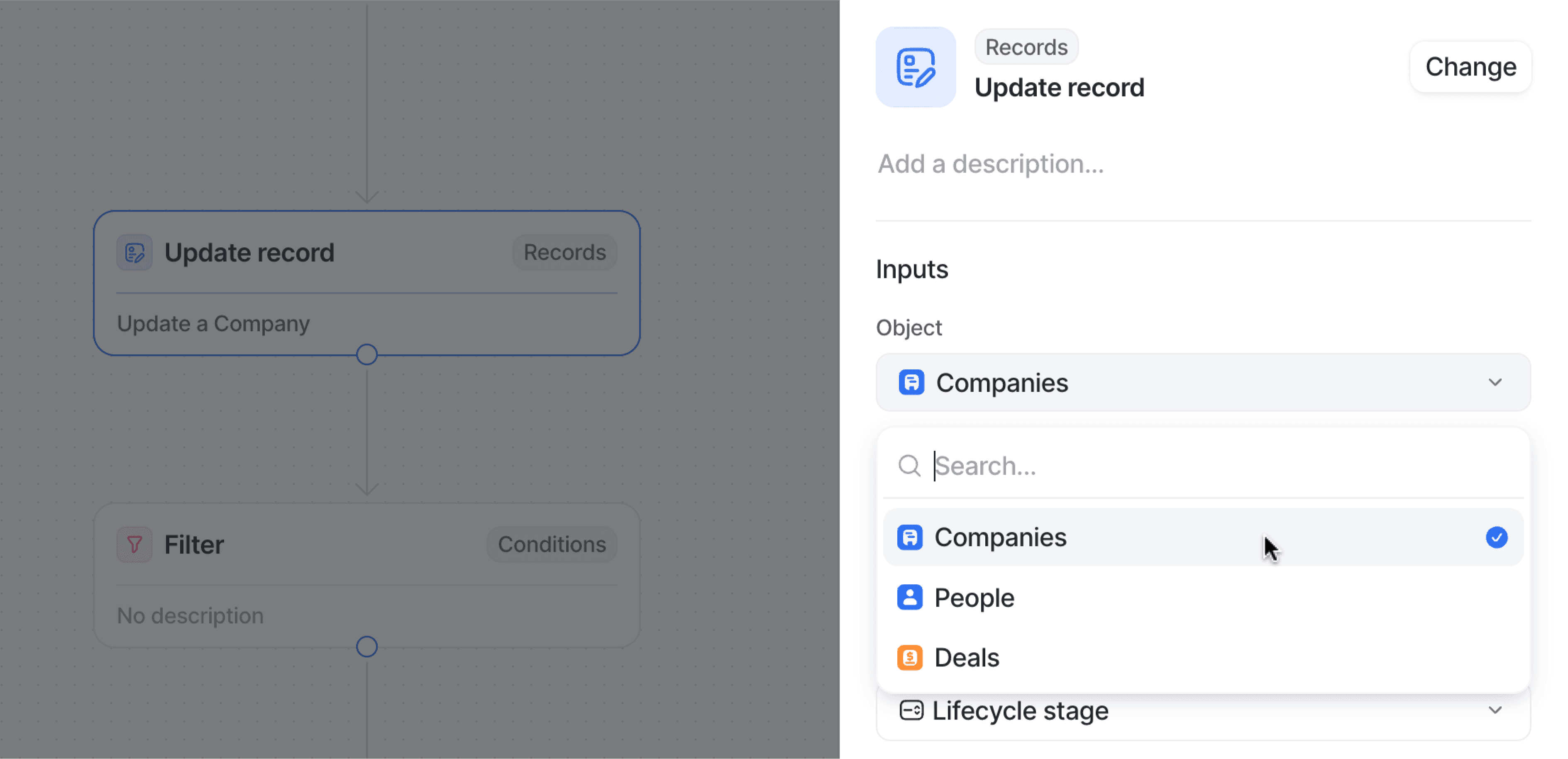Click the chevron on the Companies dropdown
This screenshot has height=759, width=1568.
(1495, 383)
